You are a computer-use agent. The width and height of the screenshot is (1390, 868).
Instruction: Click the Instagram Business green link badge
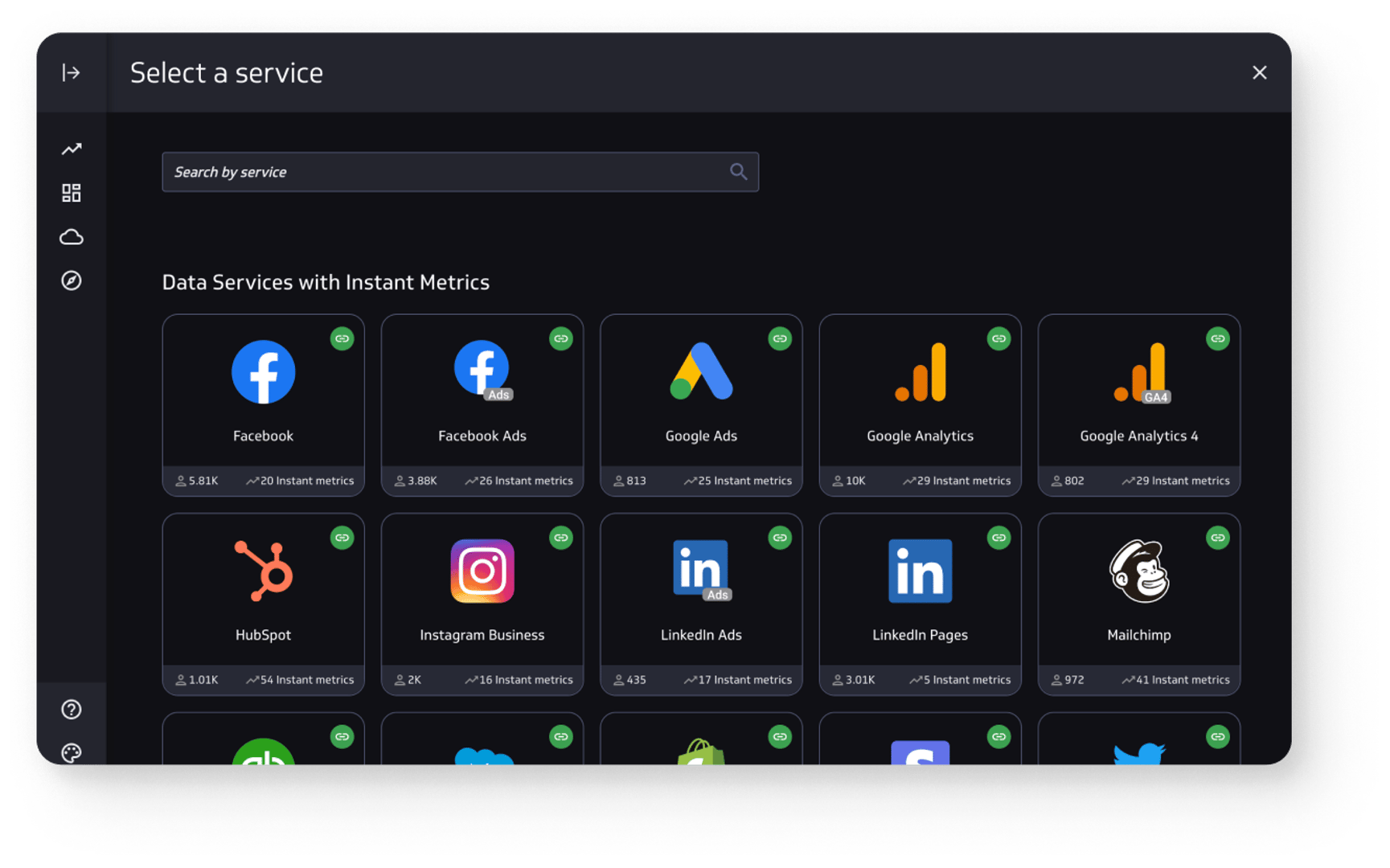tap(561, 538)
